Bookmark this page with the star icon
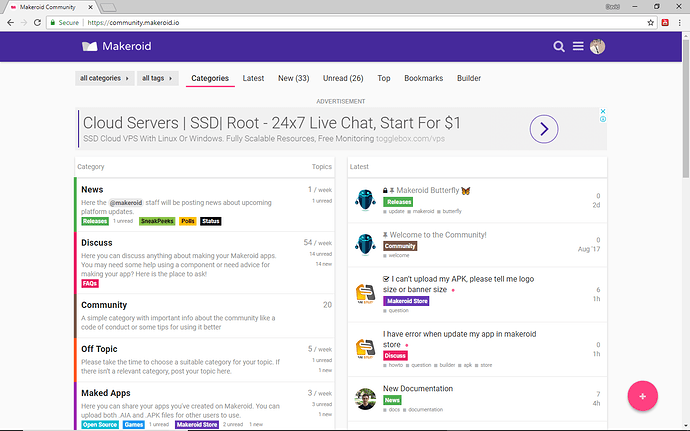Viewport: 690px width, 431px height. pos(647,21)
